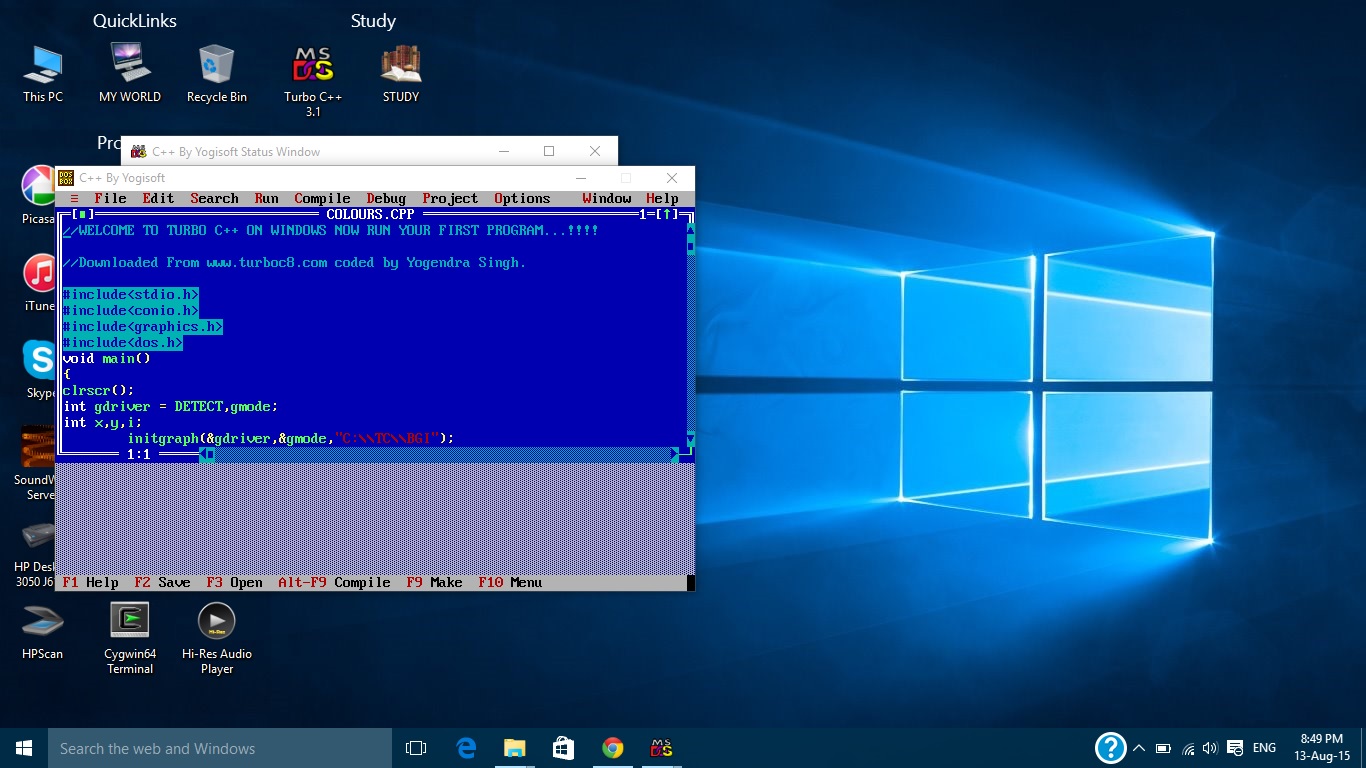The height and width of the screenshot is (768, 1366).
Task: Launch Google Chrome from taskbar
Action: (613, 748)
